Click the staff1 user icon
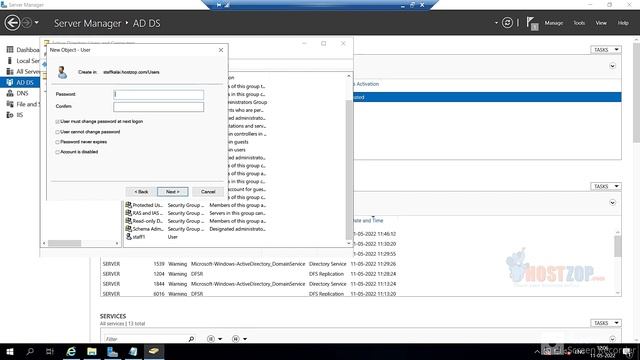The width and height of the screenshot is (640, 360). point(129,237)
